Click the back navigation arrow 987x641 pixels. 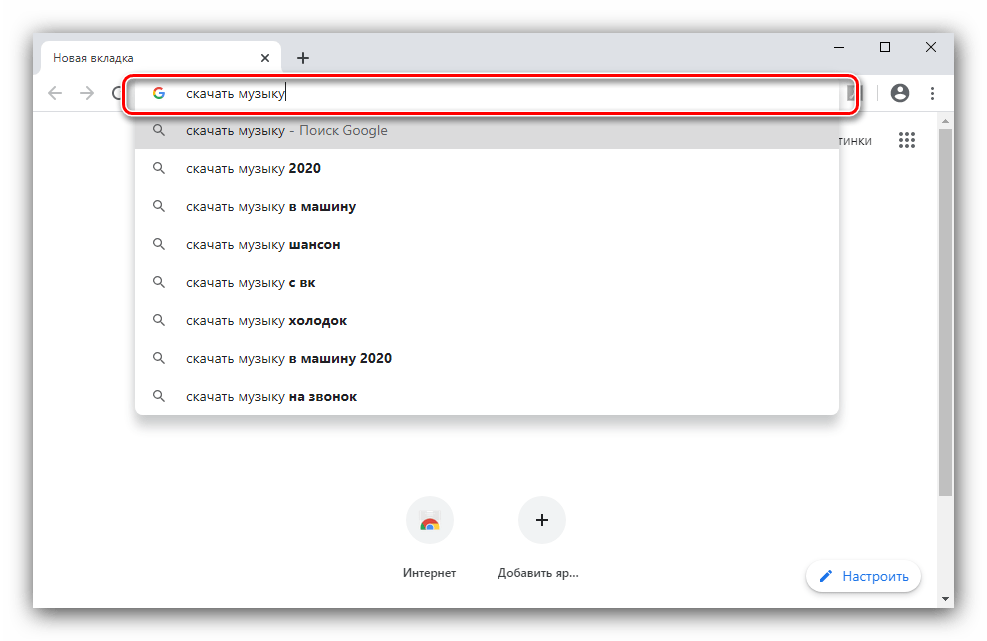[x=55, y=93]
